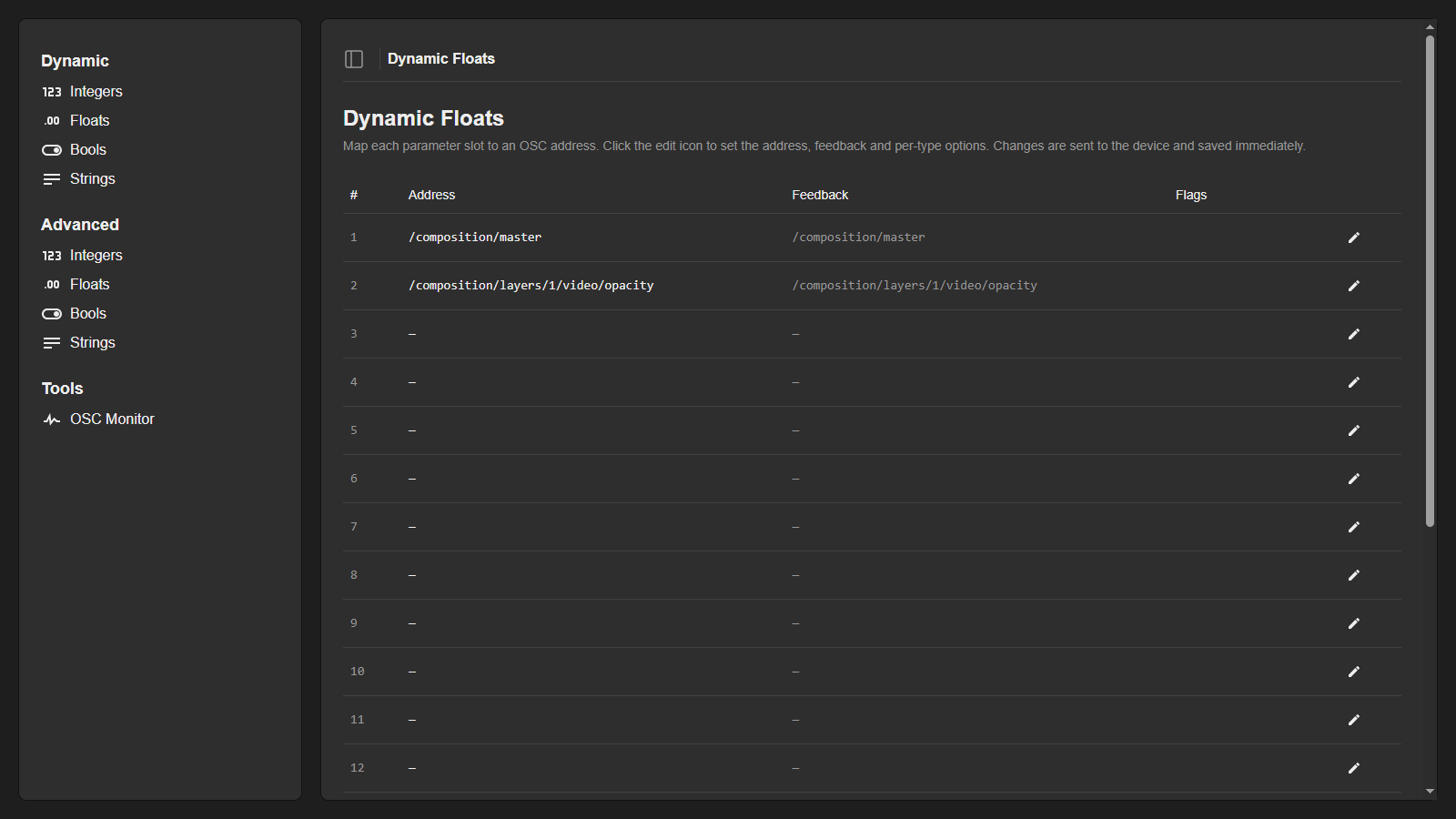Click the scrollbar up arrow
This screenshot has width=1456, height=819.
pos(1430,27)
